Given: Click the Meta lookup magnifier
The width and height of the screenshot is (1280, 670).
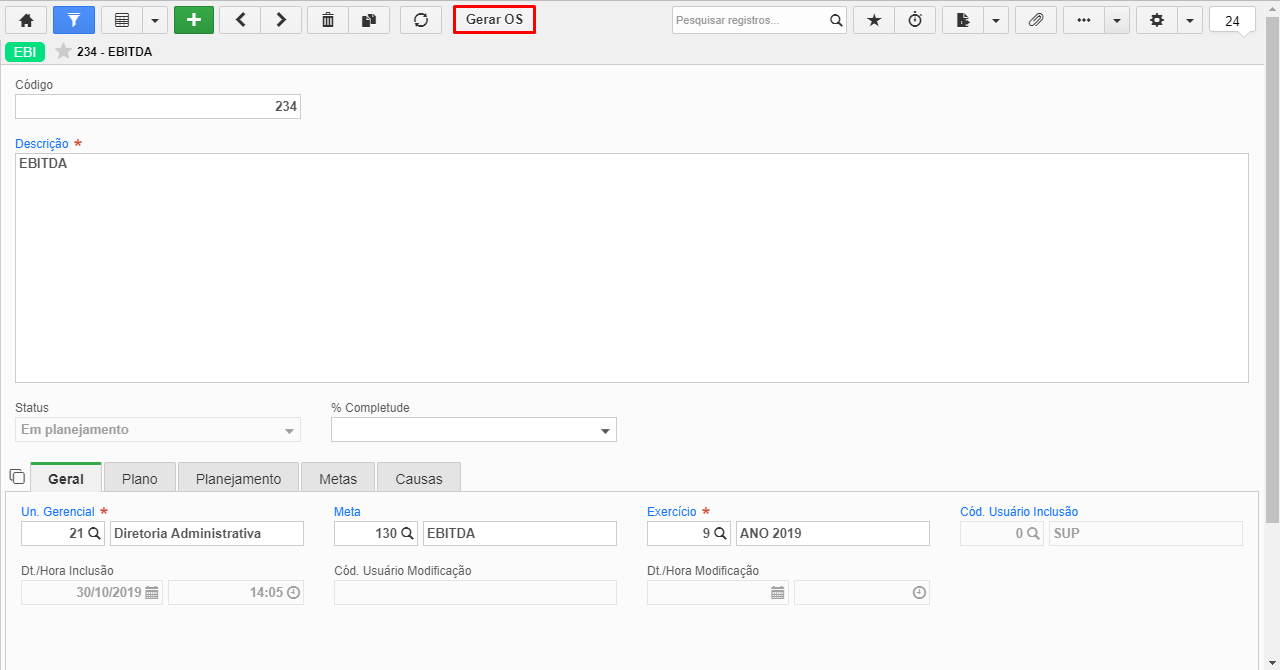Looking at the screenshot, I should pos(408,534).
